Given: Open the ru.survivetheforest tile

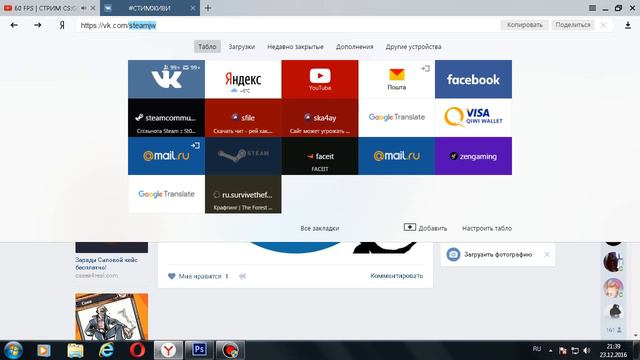Looking at the screenshot, I should pos(243,194).
